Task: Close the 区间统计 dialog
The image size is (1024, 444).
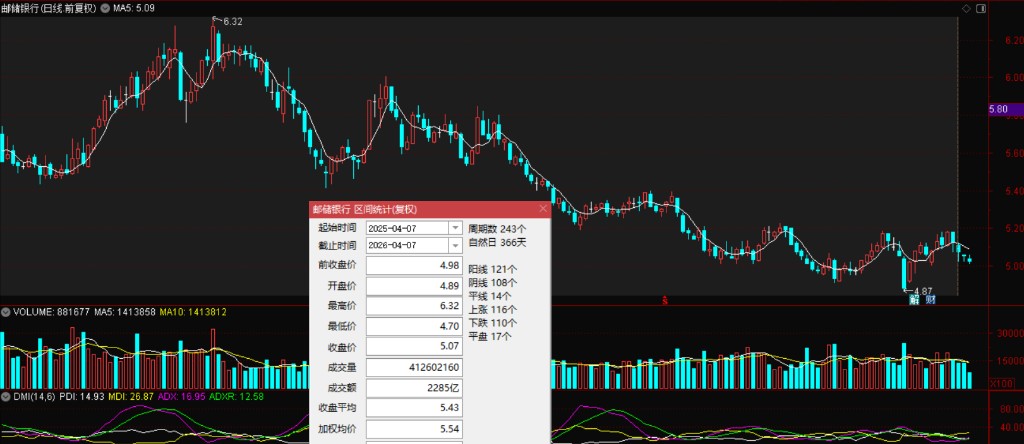Action: (543, 209)
